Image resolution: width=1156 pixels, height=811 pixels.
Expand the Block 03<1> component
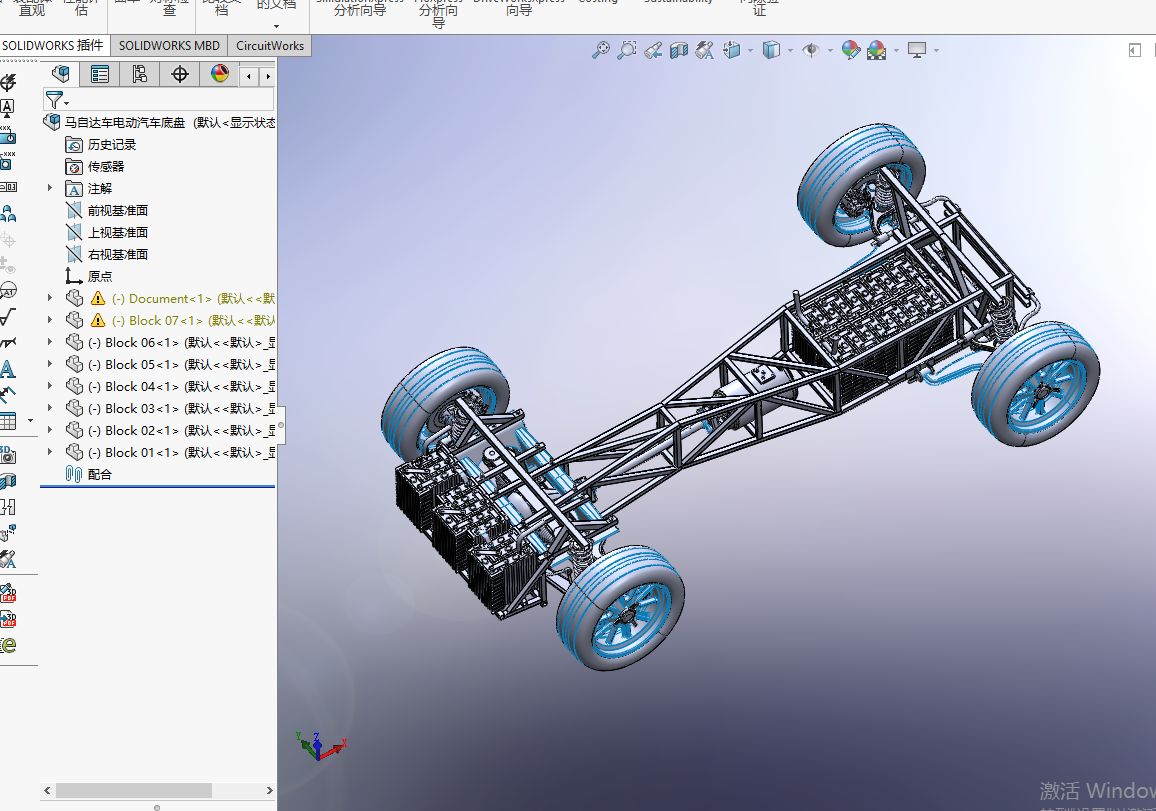[50, 408]
